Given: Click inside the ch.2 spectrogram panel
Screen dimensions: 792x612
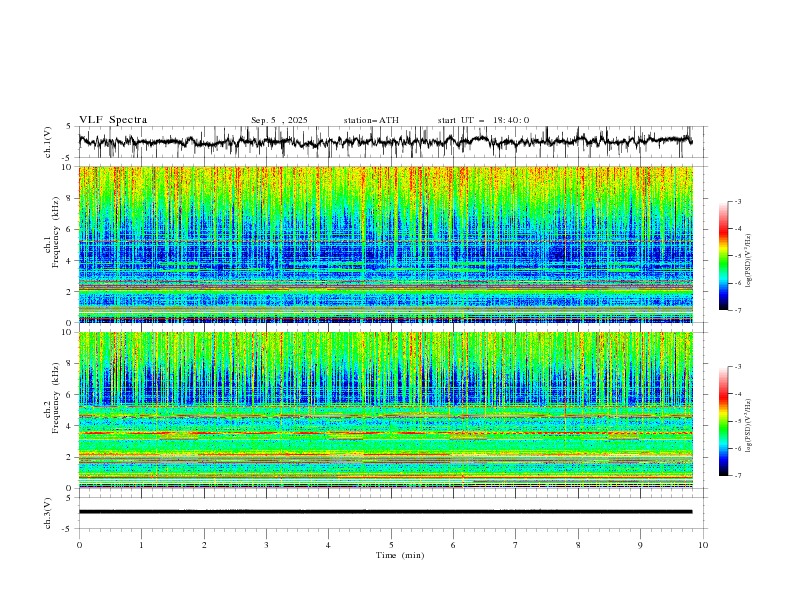Looking at the screenshot, I should coord(385,410).
